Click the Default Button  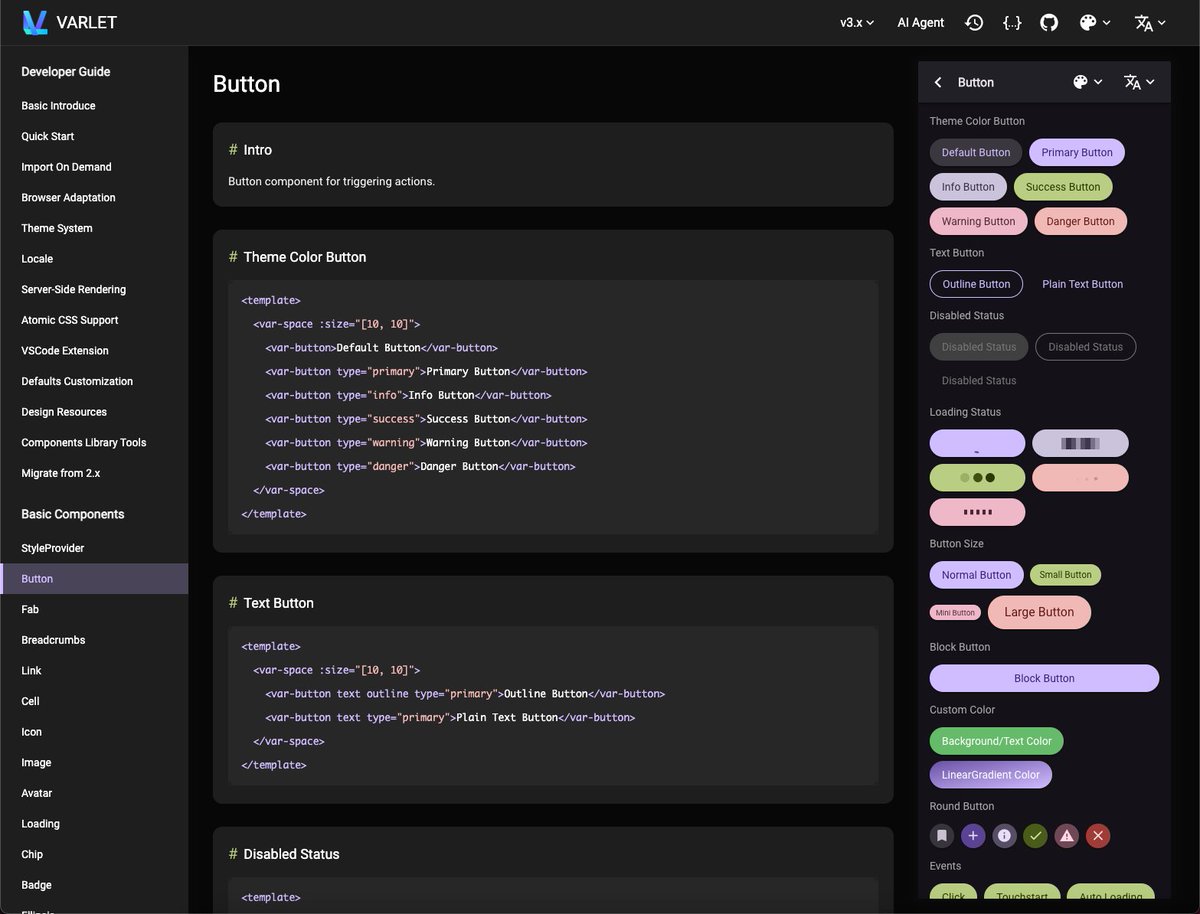tap(976, 152)
